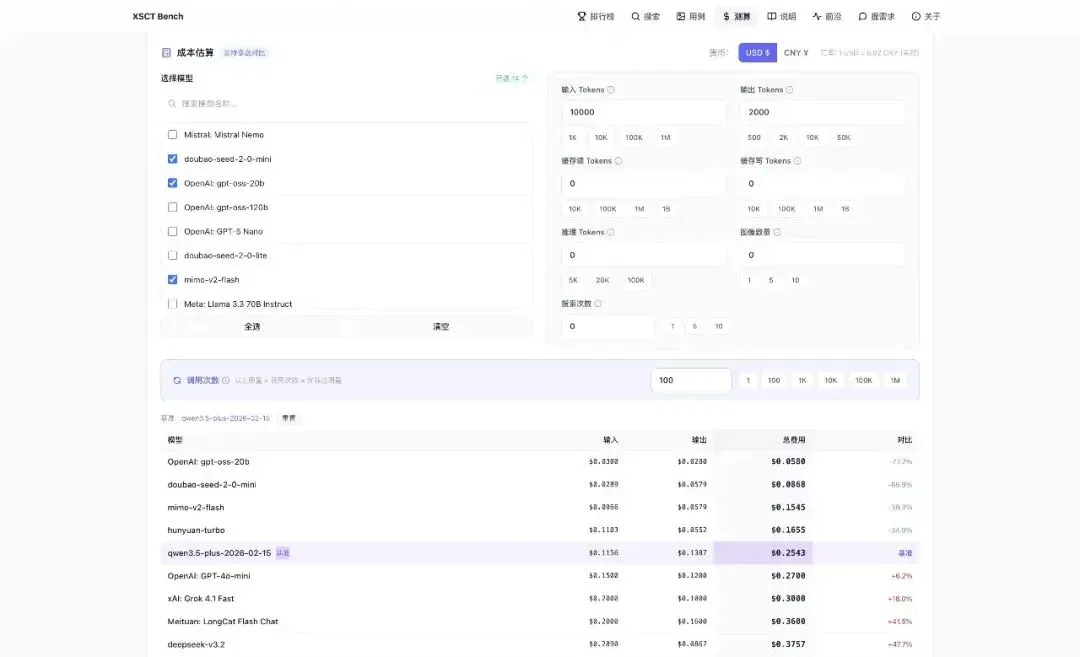Uncheck OpenAI: gpt-oss-20b model
1080x657 pixels.
point(172,183)
